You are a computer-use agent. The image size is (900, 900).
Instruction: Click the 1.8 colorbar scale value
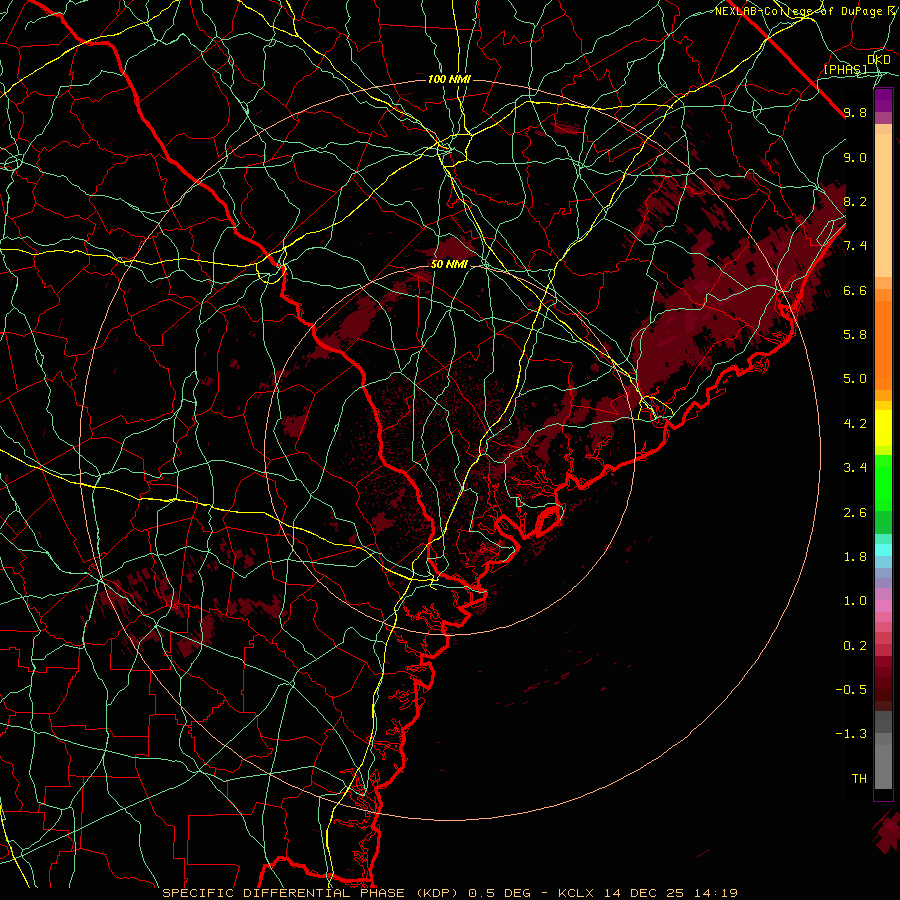click(855, 557)
